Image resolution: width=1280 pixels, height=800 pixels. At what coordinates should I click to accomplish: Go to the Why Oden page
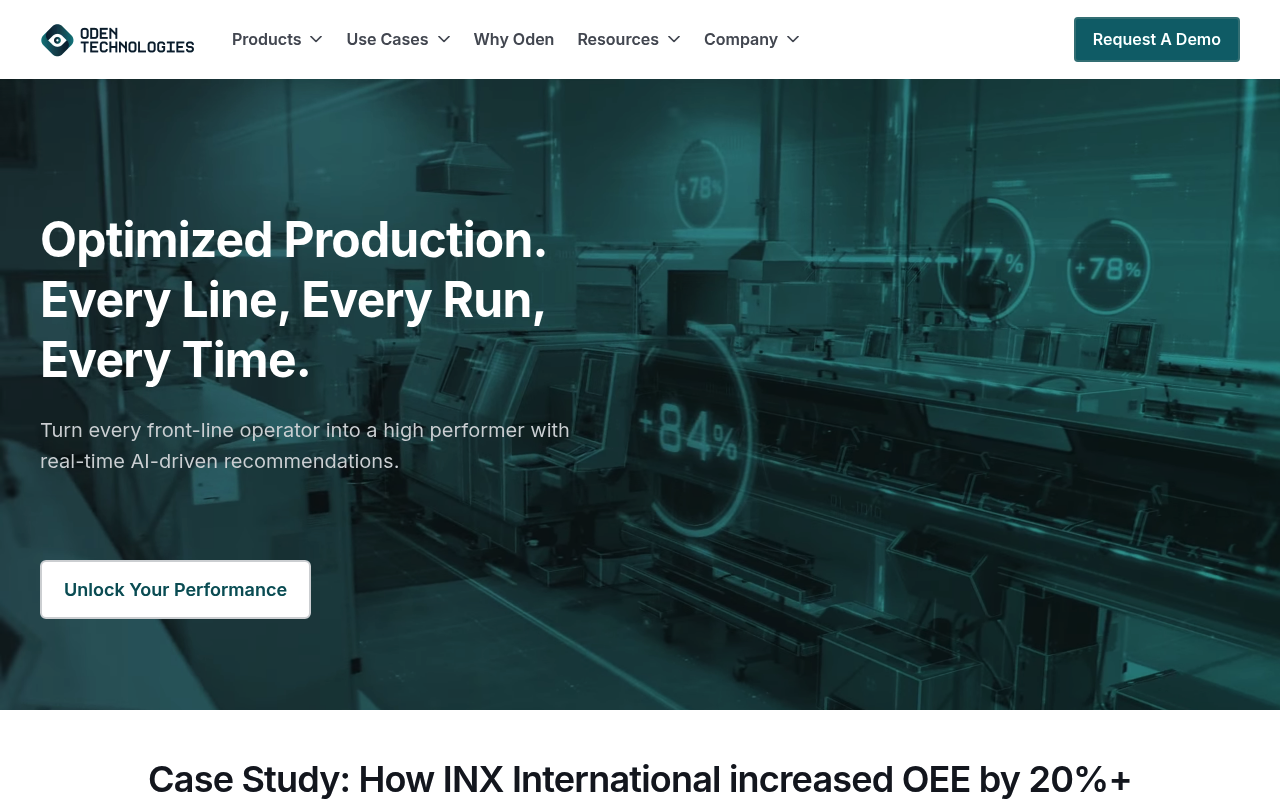point(514,39)
